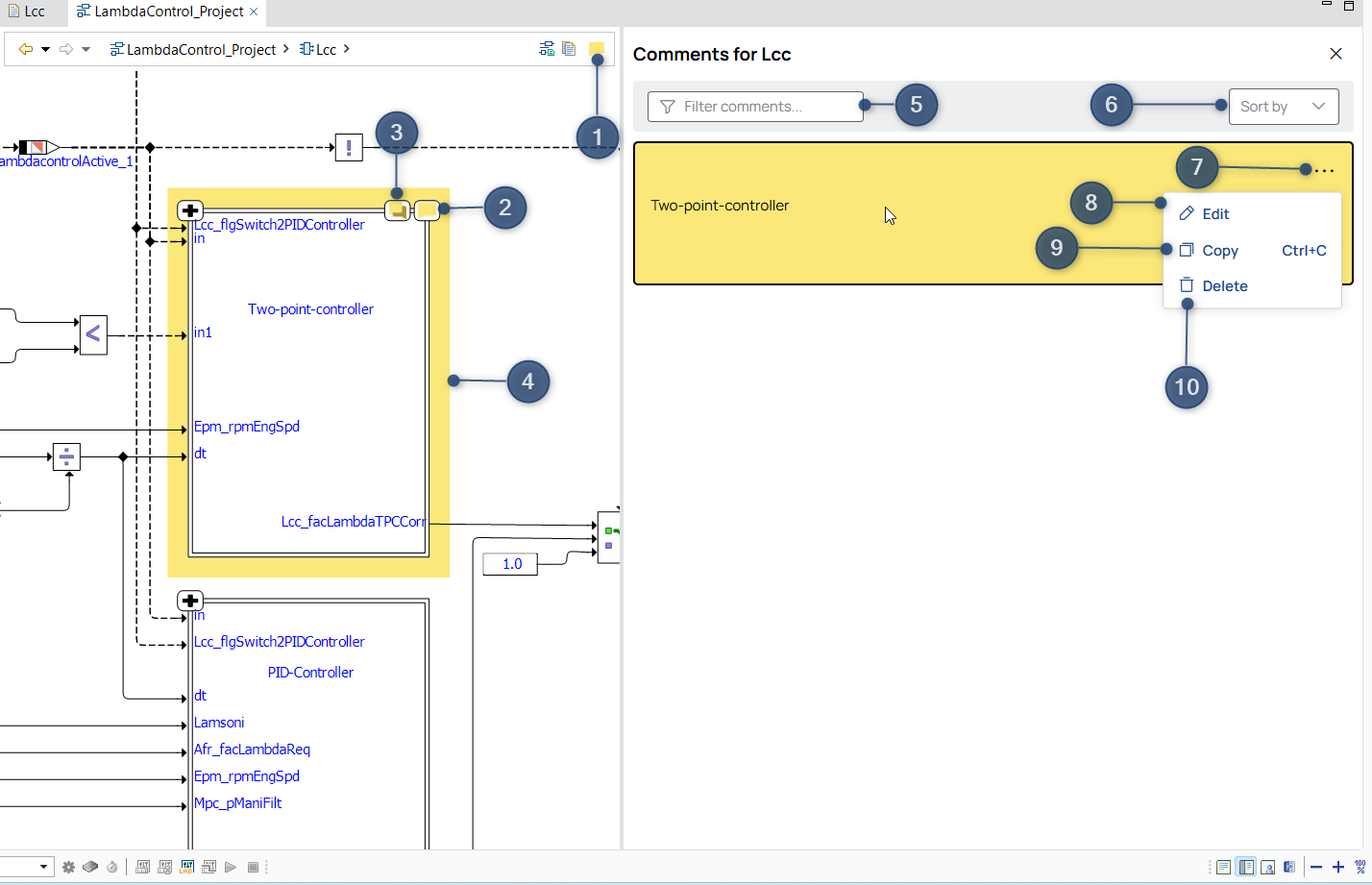Click the LAB experiment icon in bottom toolbar
The width and height of the screenshot is (1372, 885).
186,867
